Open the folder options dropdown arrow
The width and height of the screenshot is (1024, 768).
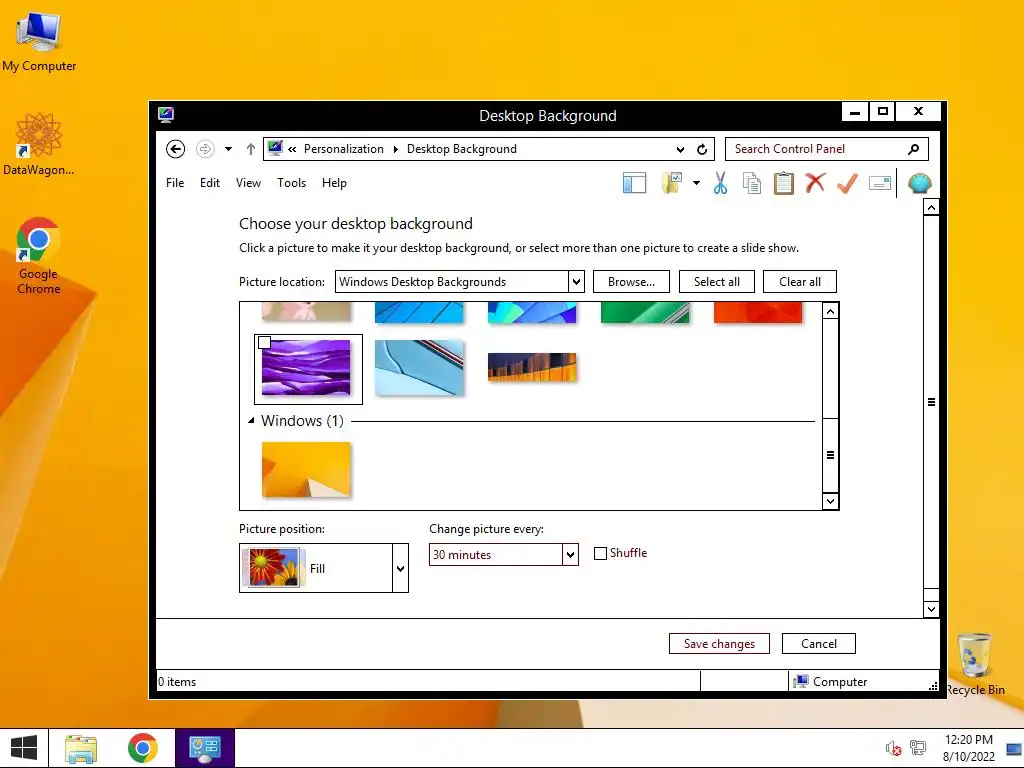[696, 183]
